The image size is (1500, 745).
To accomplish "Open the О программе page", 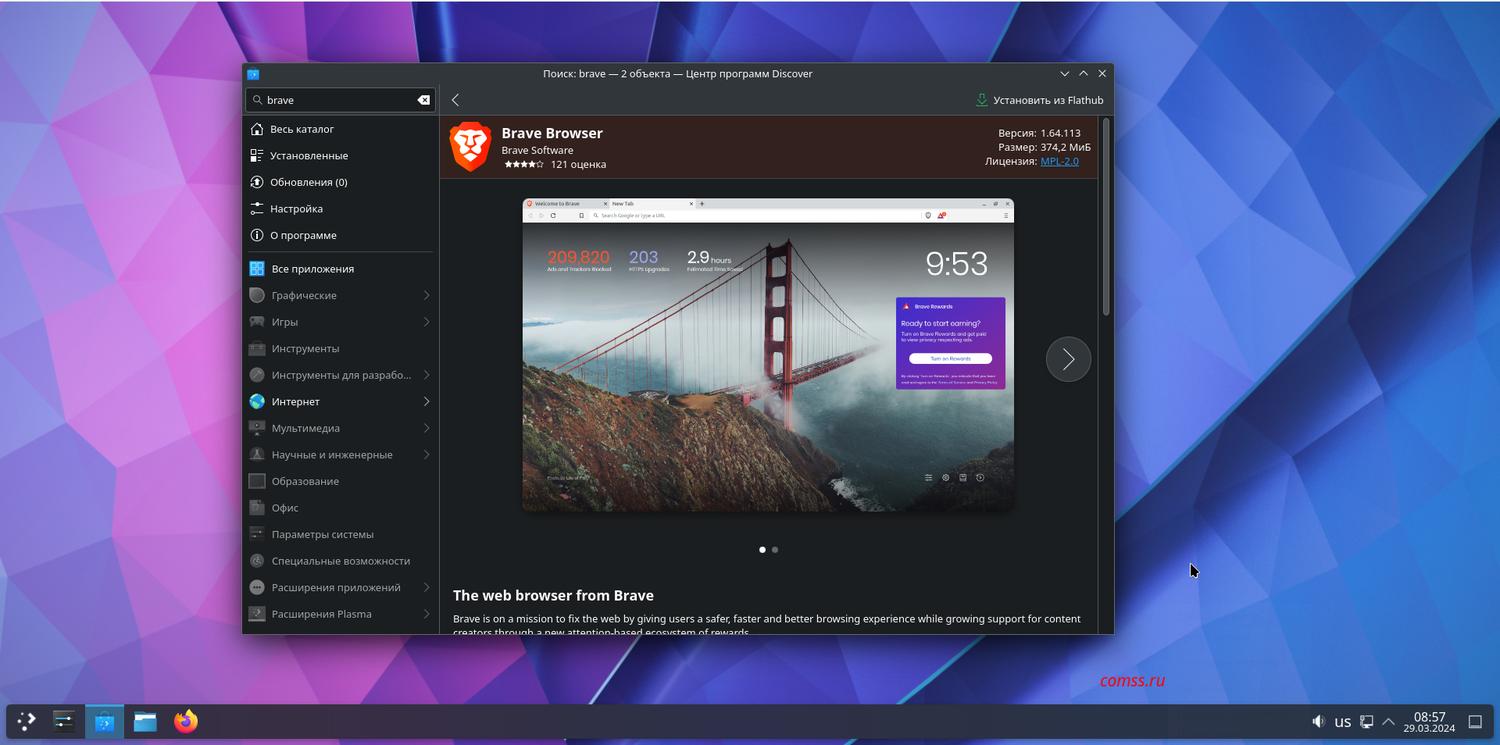I will (x=341, y=235).
